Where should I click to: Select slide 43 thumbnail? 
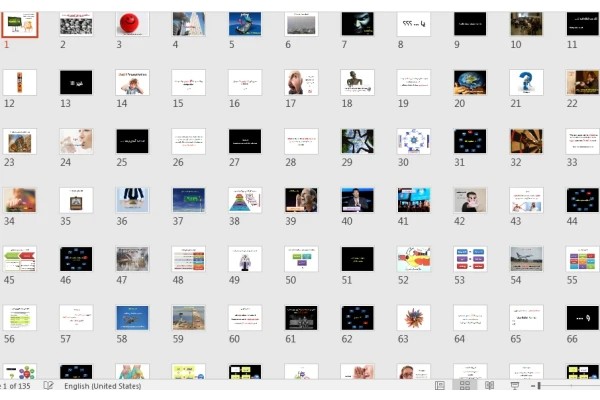pos(526,200)
